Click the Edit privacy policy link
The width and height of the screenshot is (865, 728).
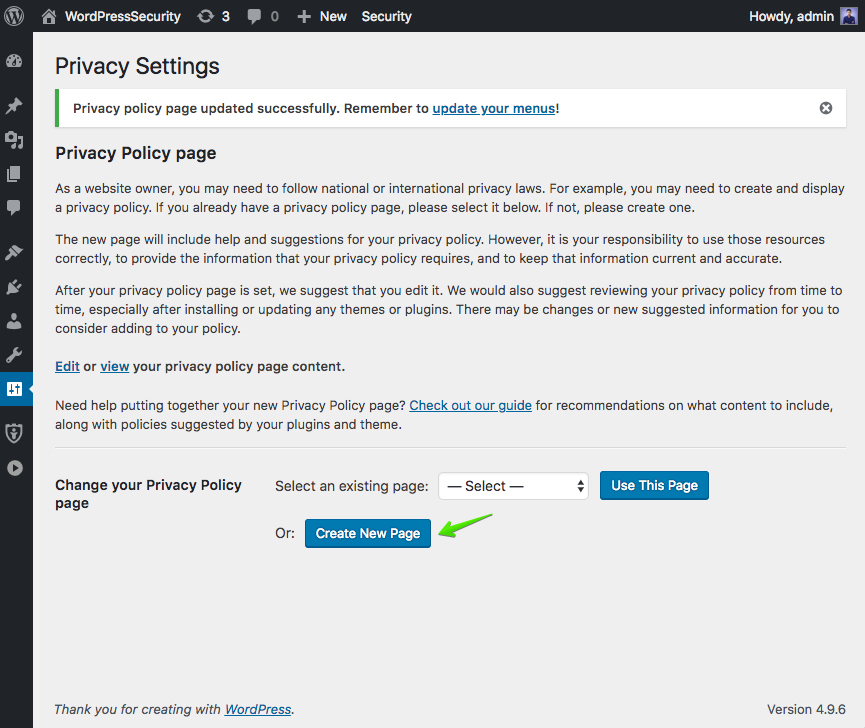coord(67,367)
